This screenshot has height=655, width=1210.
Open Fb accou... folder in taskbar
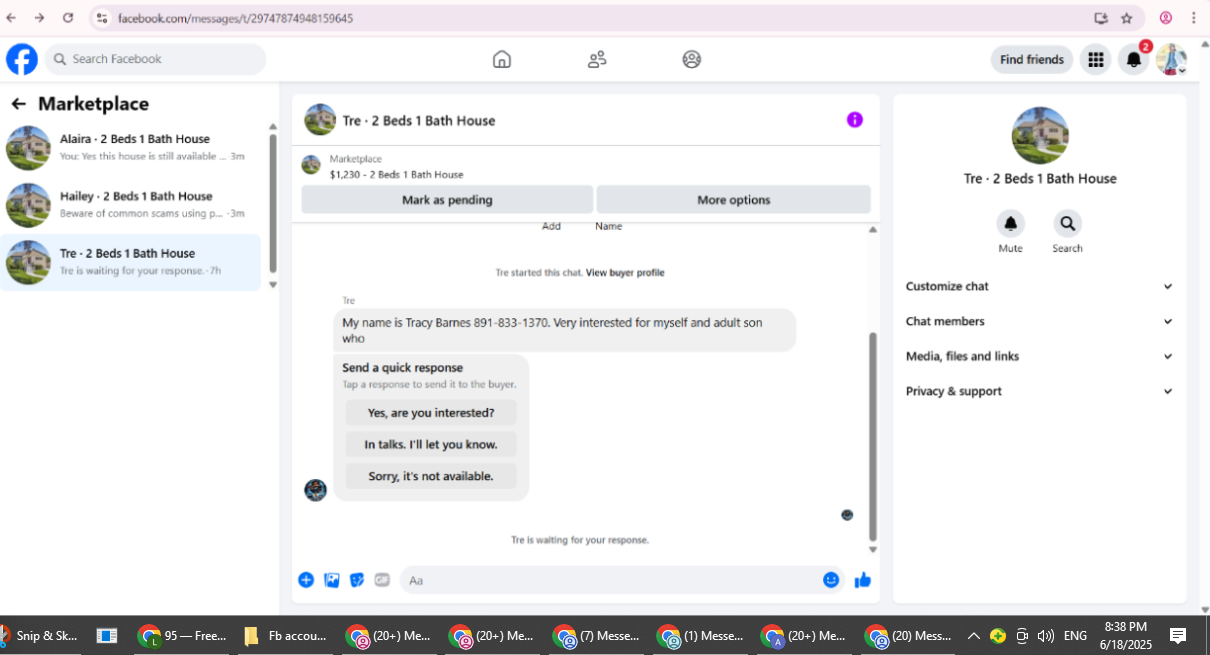click(284, 635)
